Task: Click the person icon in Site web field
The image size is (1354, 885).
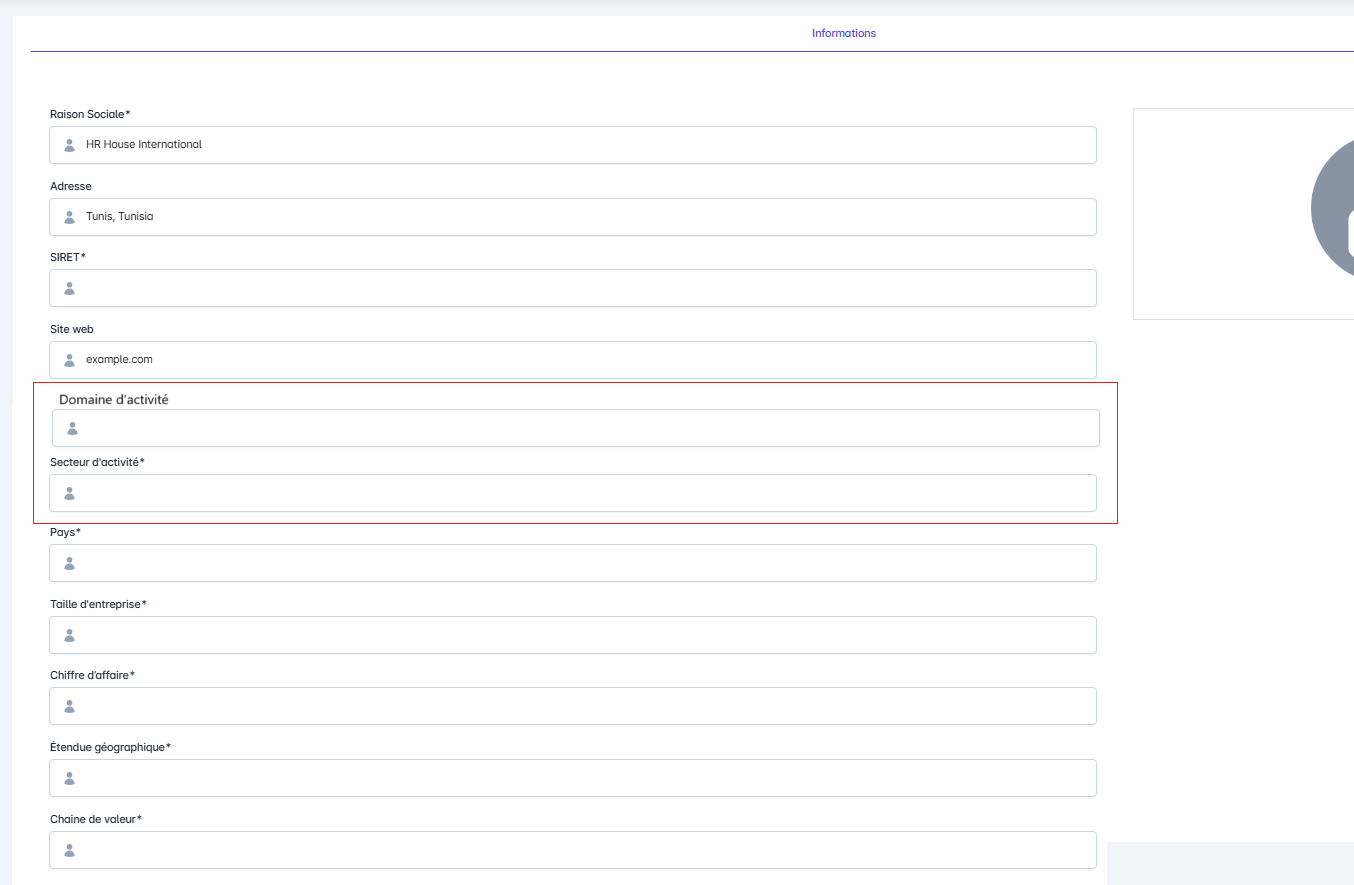Action: [x=69, y=360]
